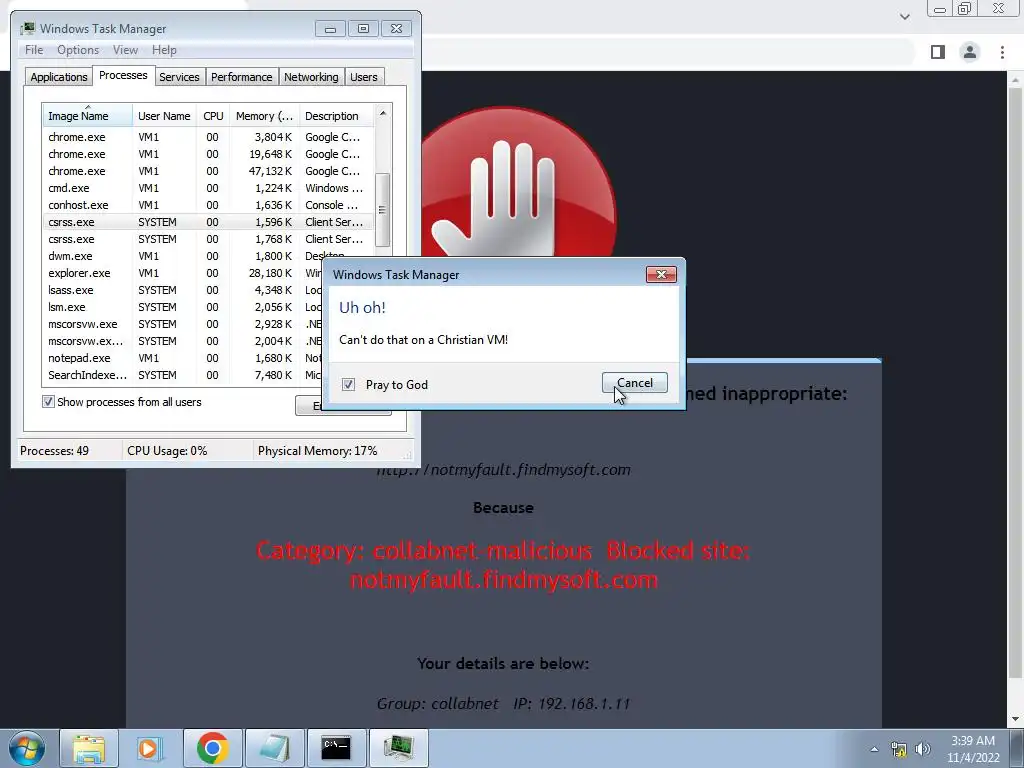Sort processes by Image Name column

point(87,116)
